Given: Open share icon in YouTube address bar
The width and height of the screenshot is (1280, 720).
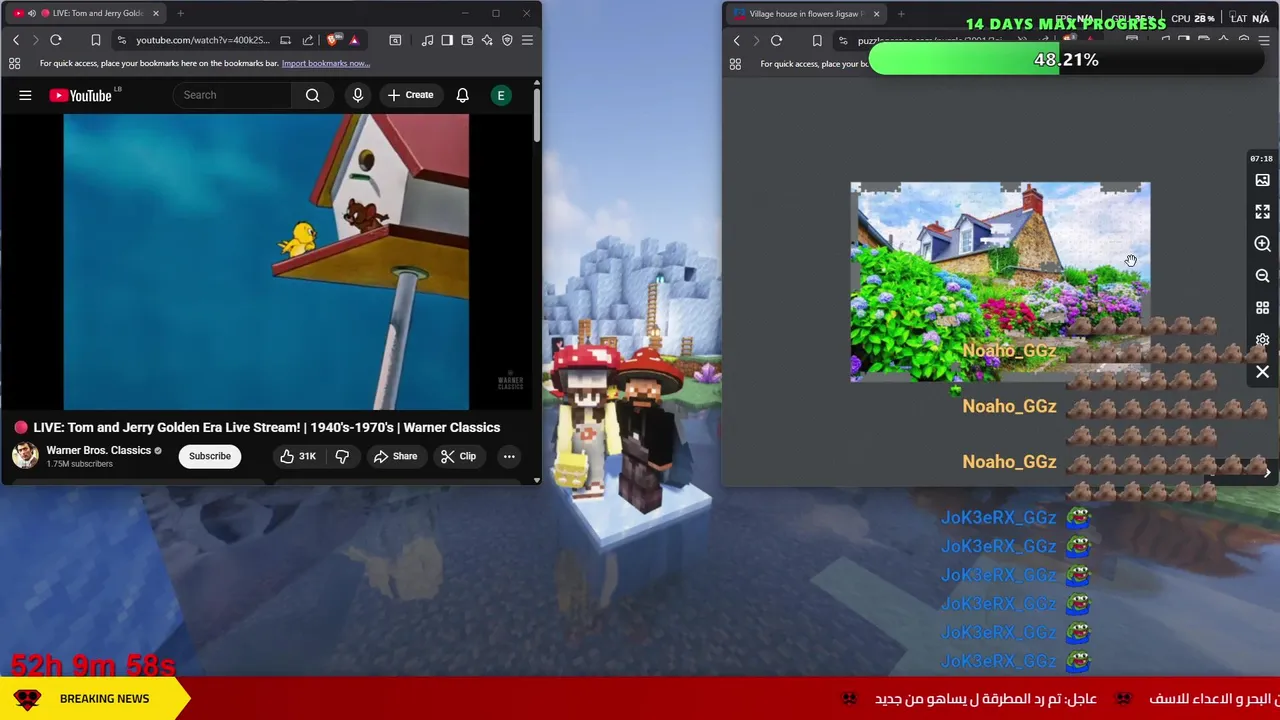Looking at the screenshot, I should (308, 40).
